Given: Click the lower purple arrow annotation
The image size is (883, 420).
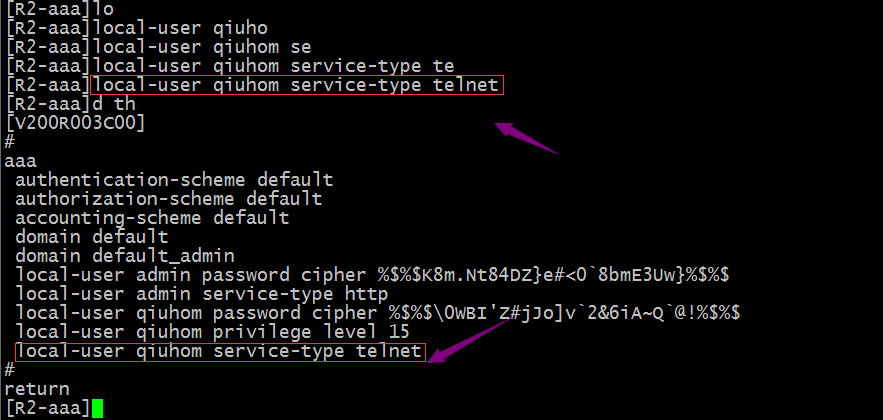Looking at the screenshot, I should coord(469,343).
